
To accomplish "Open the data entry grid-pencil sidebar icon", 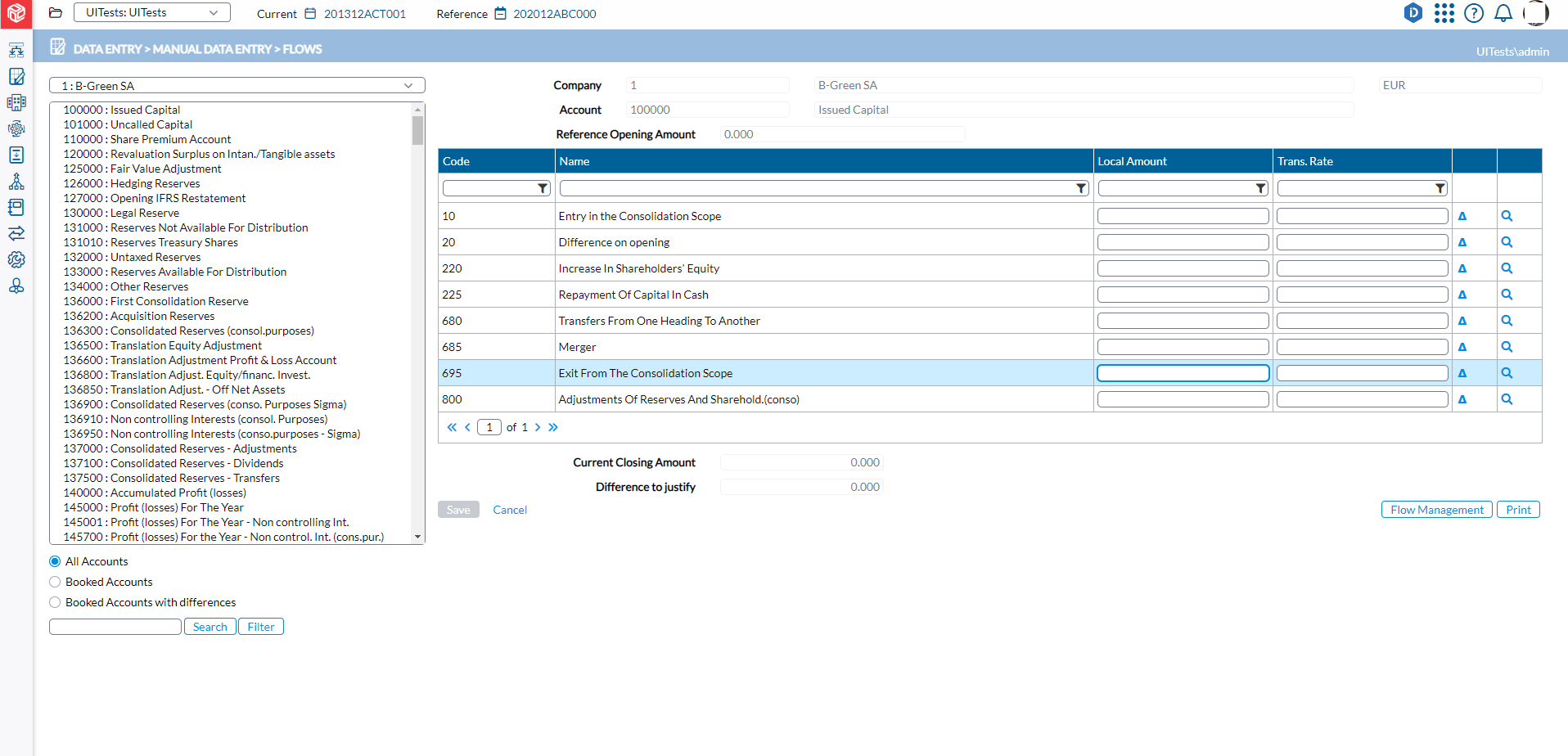I will pos(16,77).
